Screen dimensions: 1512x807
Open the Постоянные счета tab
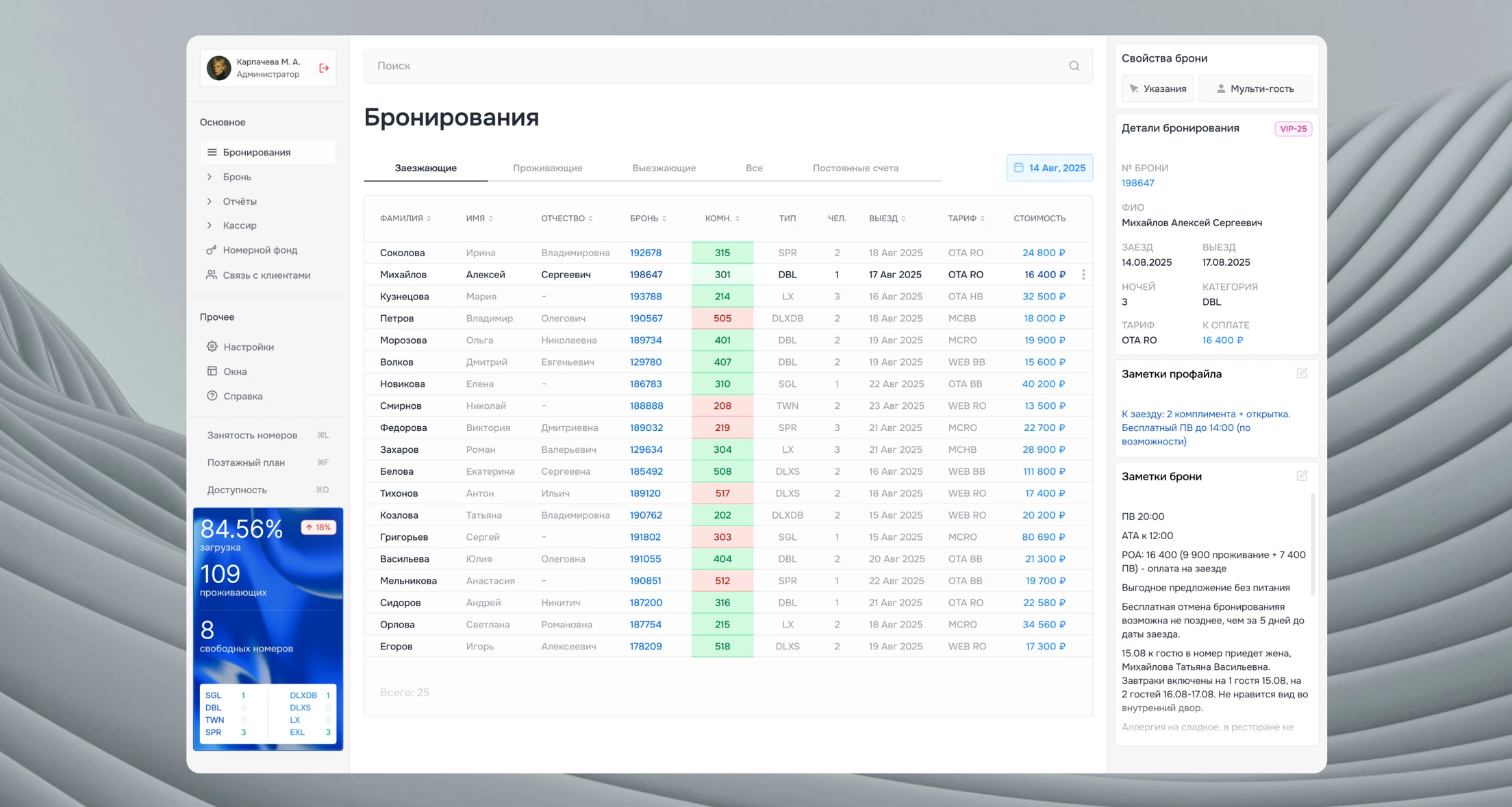pos(855,168)
